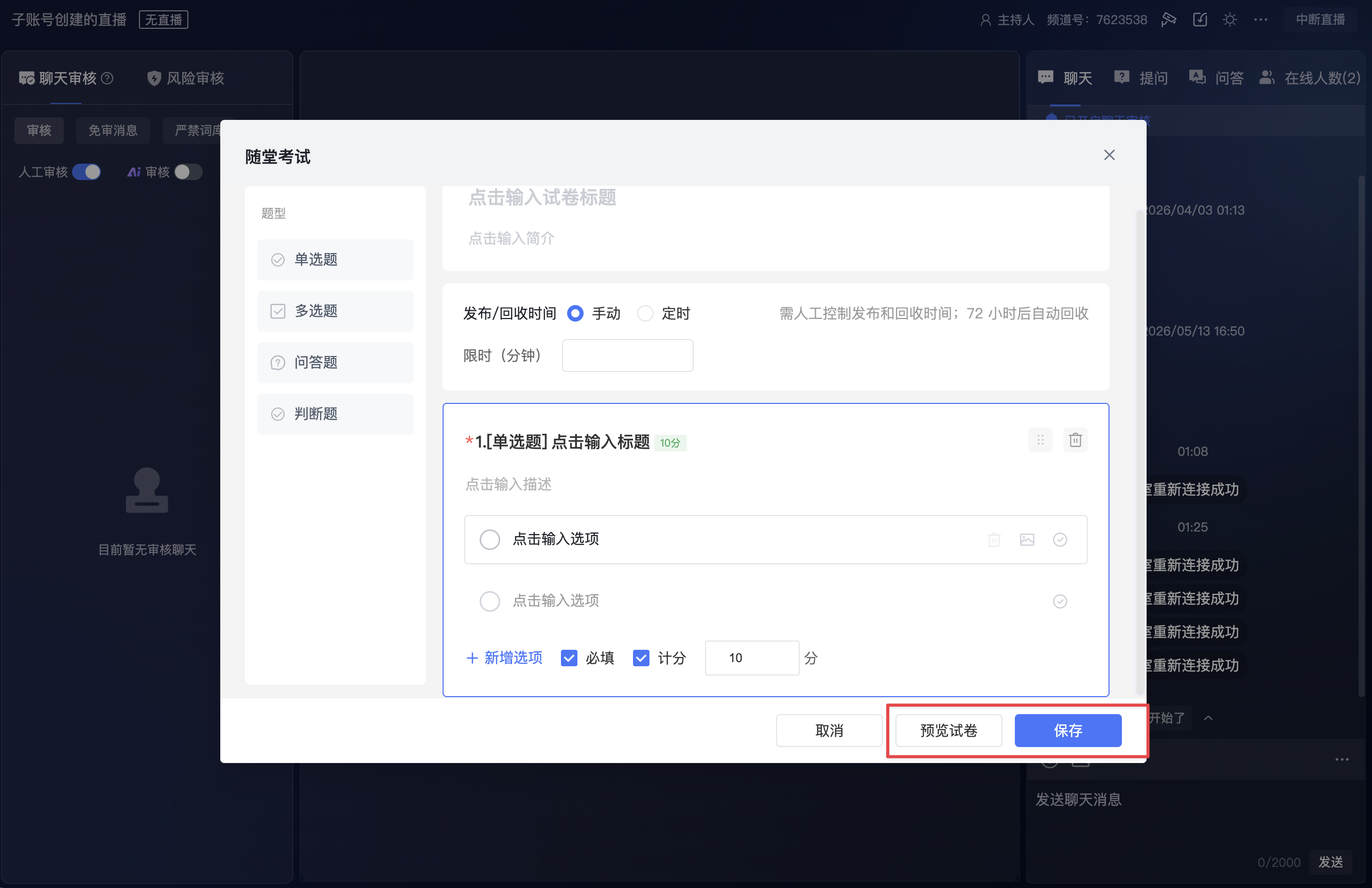Uncheck the 必填 checkbox
Screen dimensions: 1372x888
[568, 658]
